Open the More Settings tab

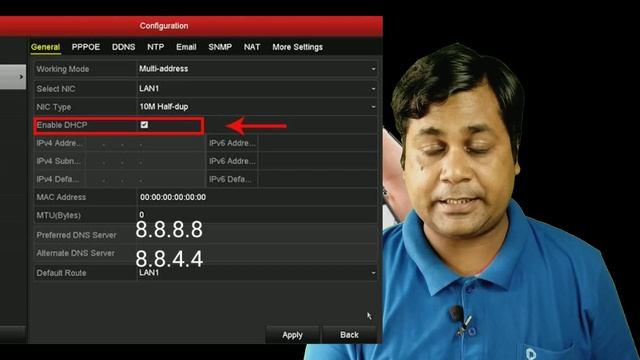[x=298, y=47]
